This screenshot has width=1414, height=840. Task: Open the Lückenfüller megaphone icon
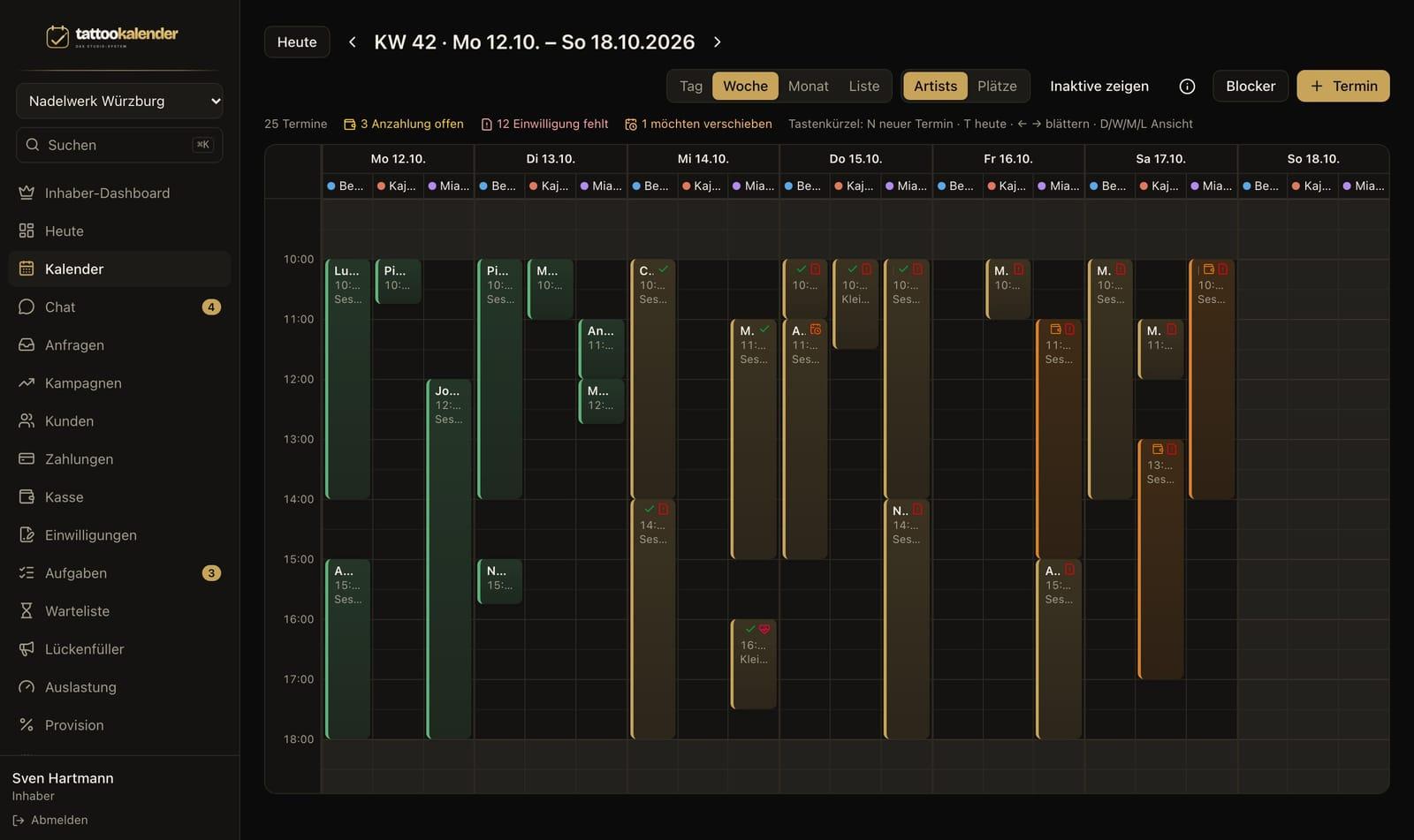click(27, 648)
